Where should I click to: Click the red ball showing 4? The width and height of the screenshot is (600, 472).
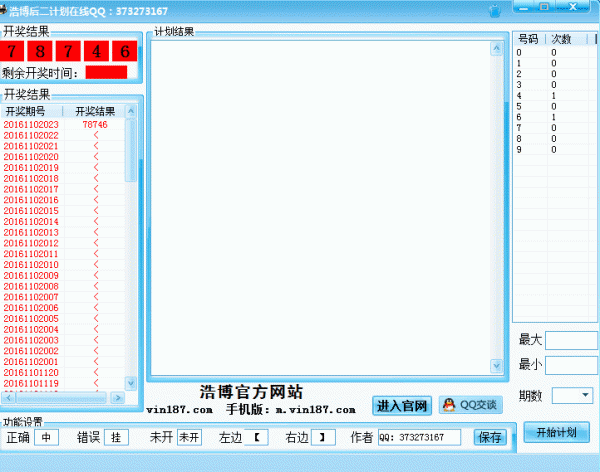pos(96,51)
